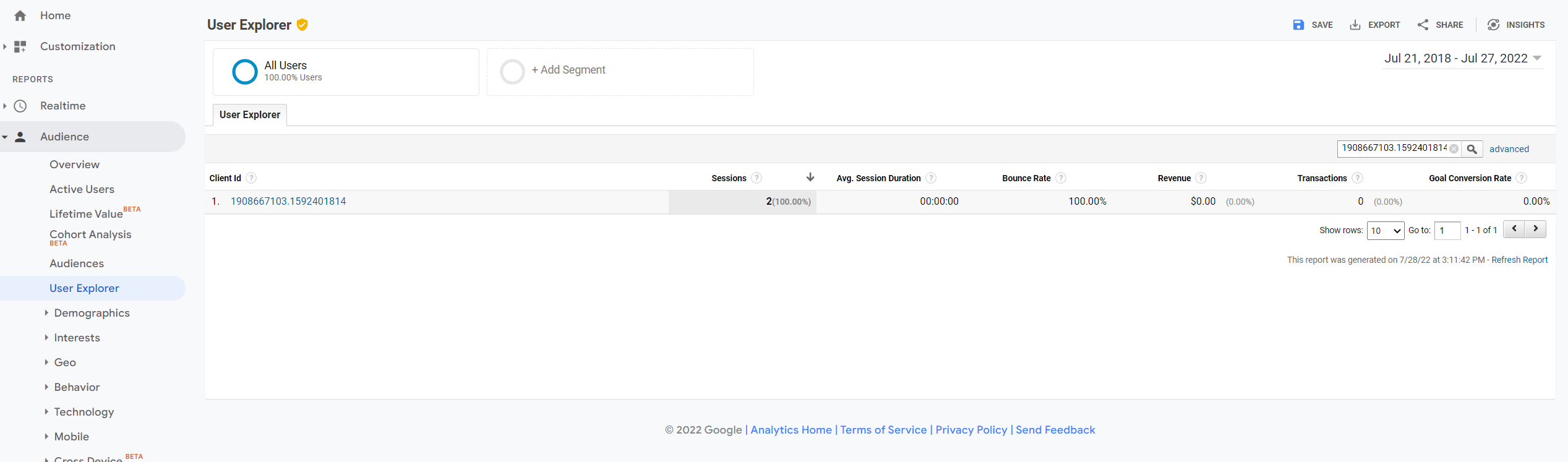Open the Insights panel icon
The image size is (1568, 462).
pos(1493,25)
